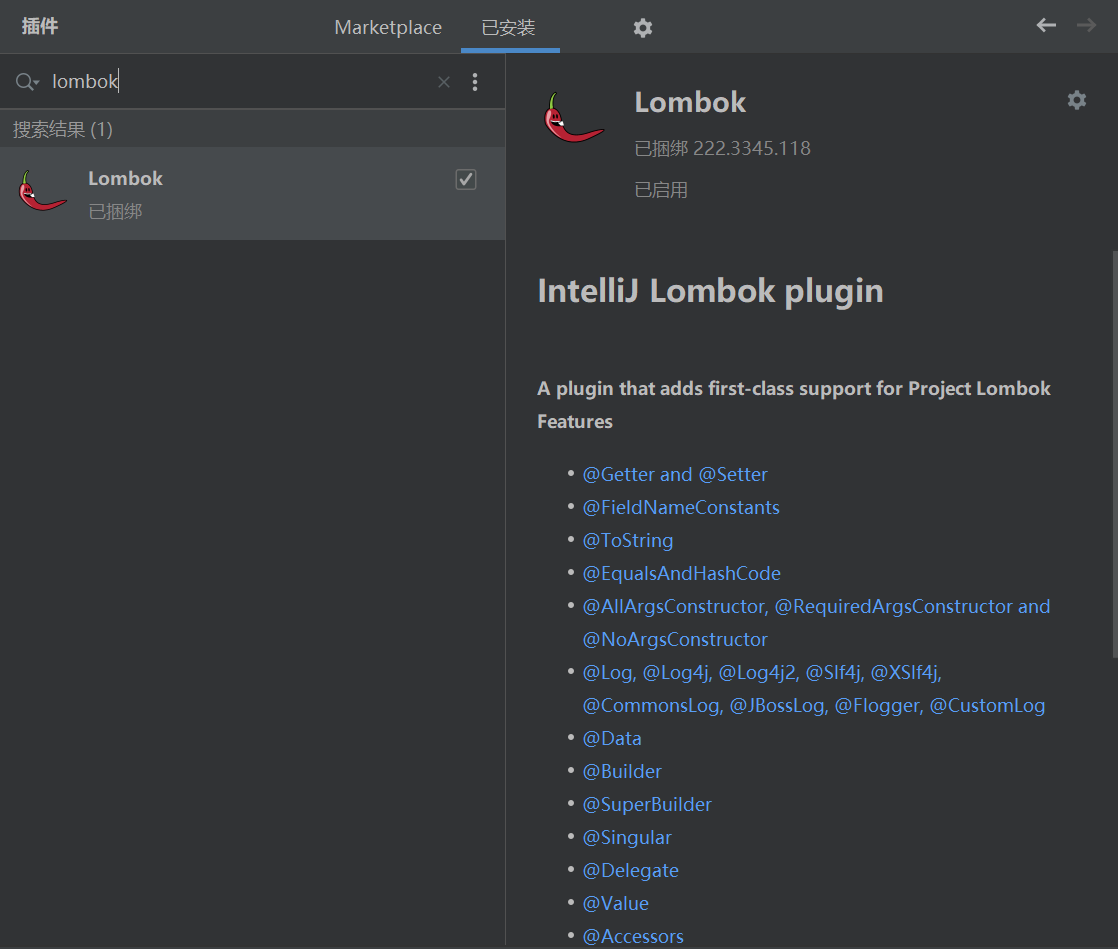1118x949 pixels.
Task: Click the description panel scrollbar
Action: coord(1114,450)
